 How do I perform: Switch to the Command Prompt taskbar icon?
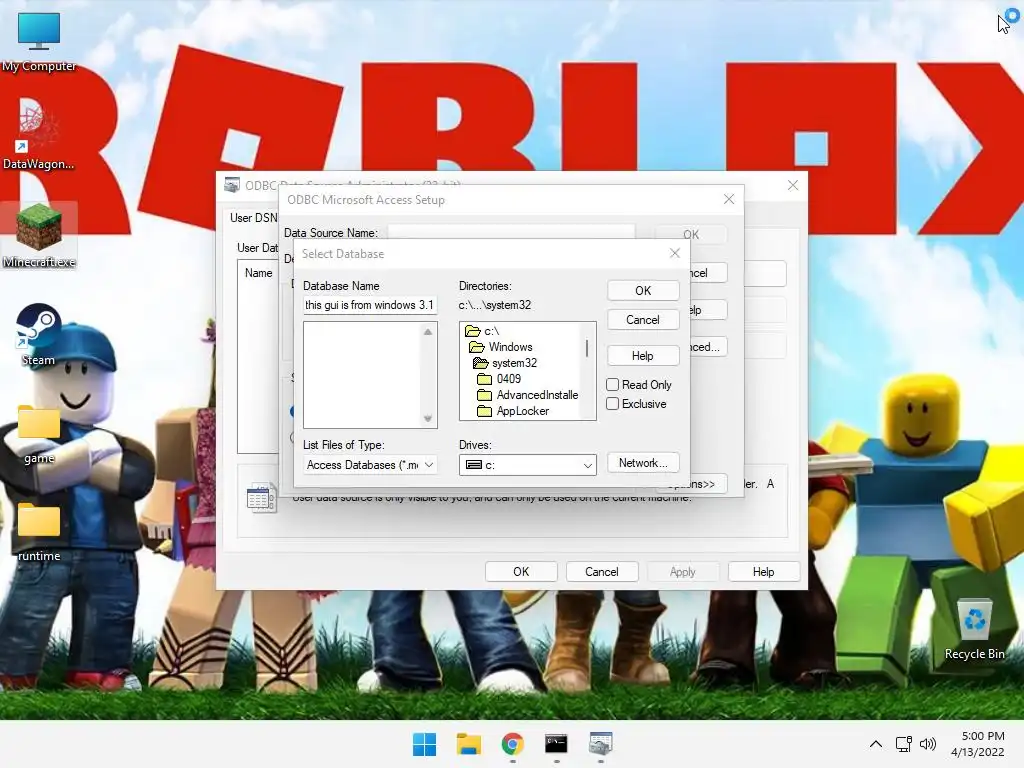point(556,744)
